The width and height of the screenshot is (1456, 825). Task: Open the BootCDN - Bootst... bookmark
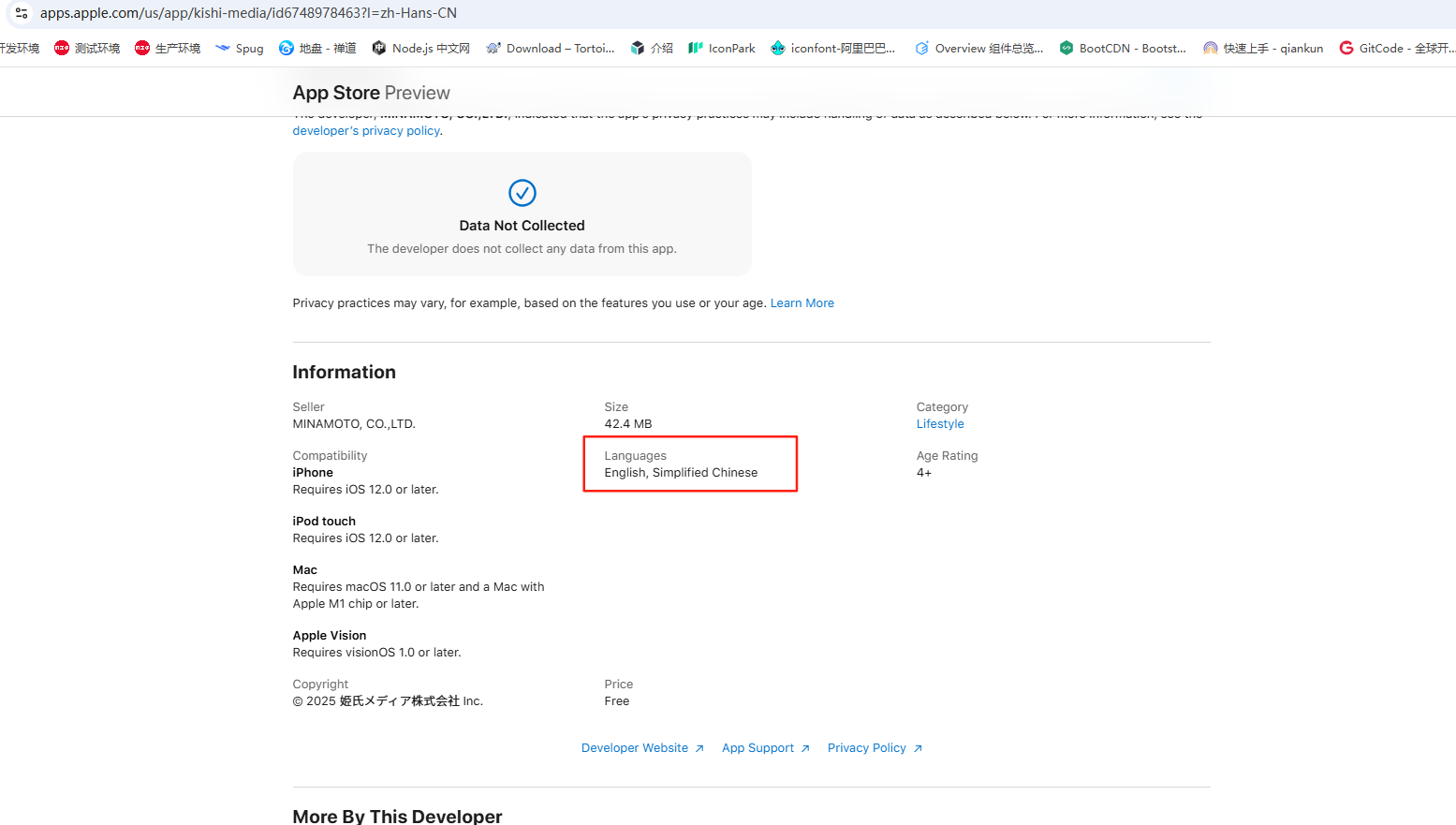click(1123, 49)
